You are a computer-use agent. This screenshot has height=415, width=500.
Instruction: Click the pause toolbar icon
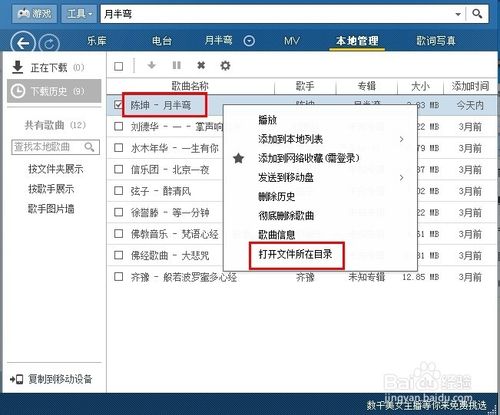point(177,65)
